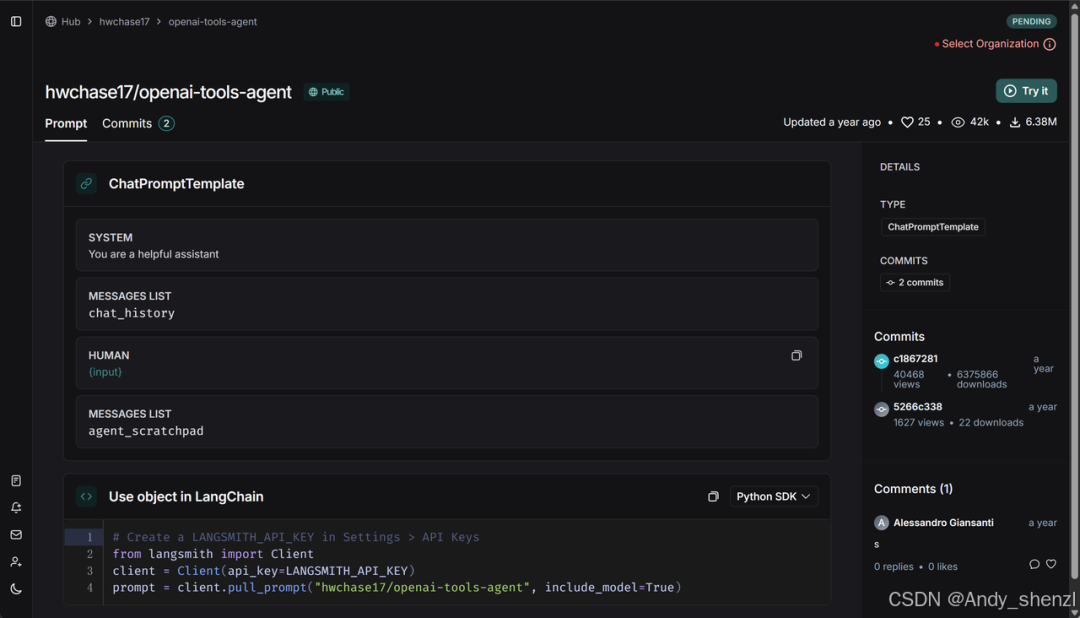Toggle dark mode moon icon
1080x618 pixels.
pos(16,589)
